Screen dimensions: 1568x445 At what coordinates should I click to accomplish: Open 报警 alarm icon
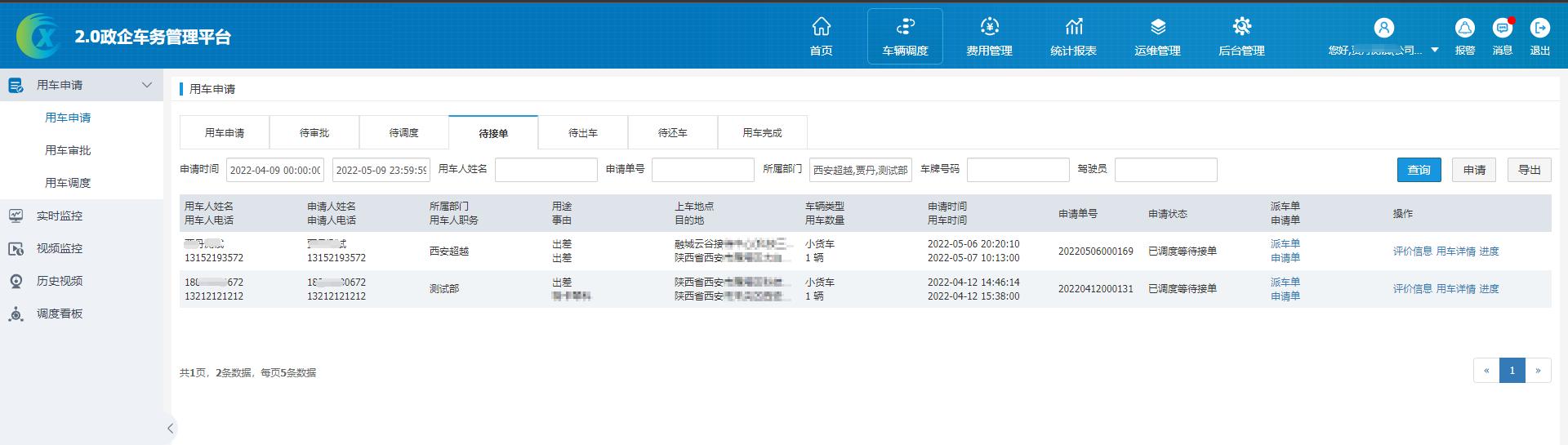coord(1465,28)
